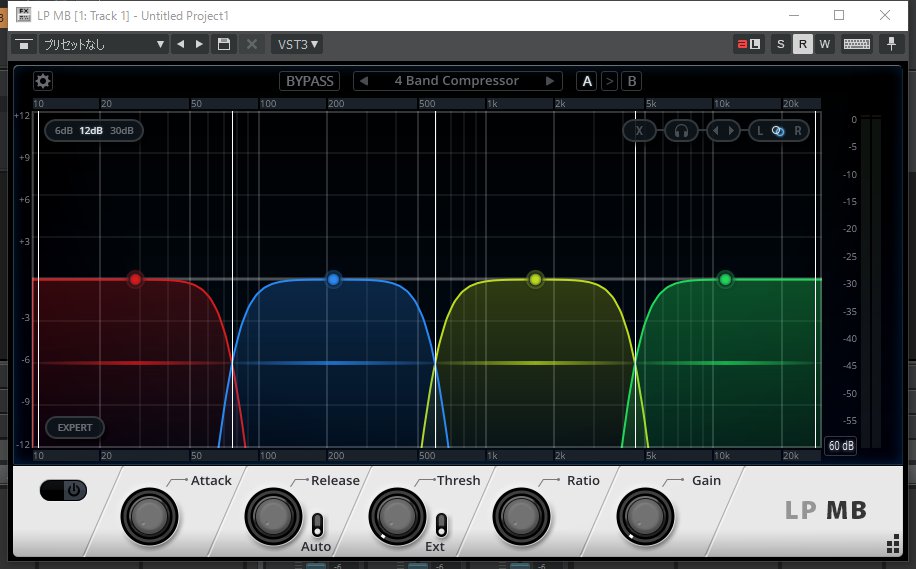Image resolution: width=916 pixels, height=569 pixels.
Task: Select the blue low-mid band node
Action: pos(334,279)
